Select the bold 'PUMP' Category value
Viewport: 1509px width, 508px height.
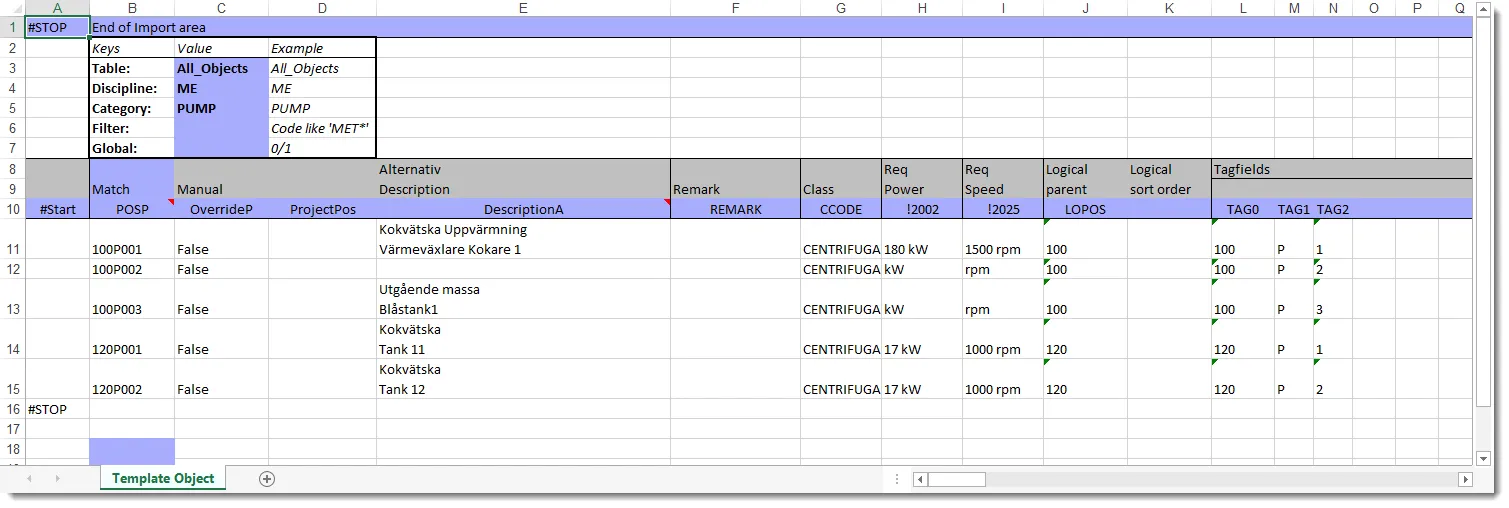click(221, 108)
